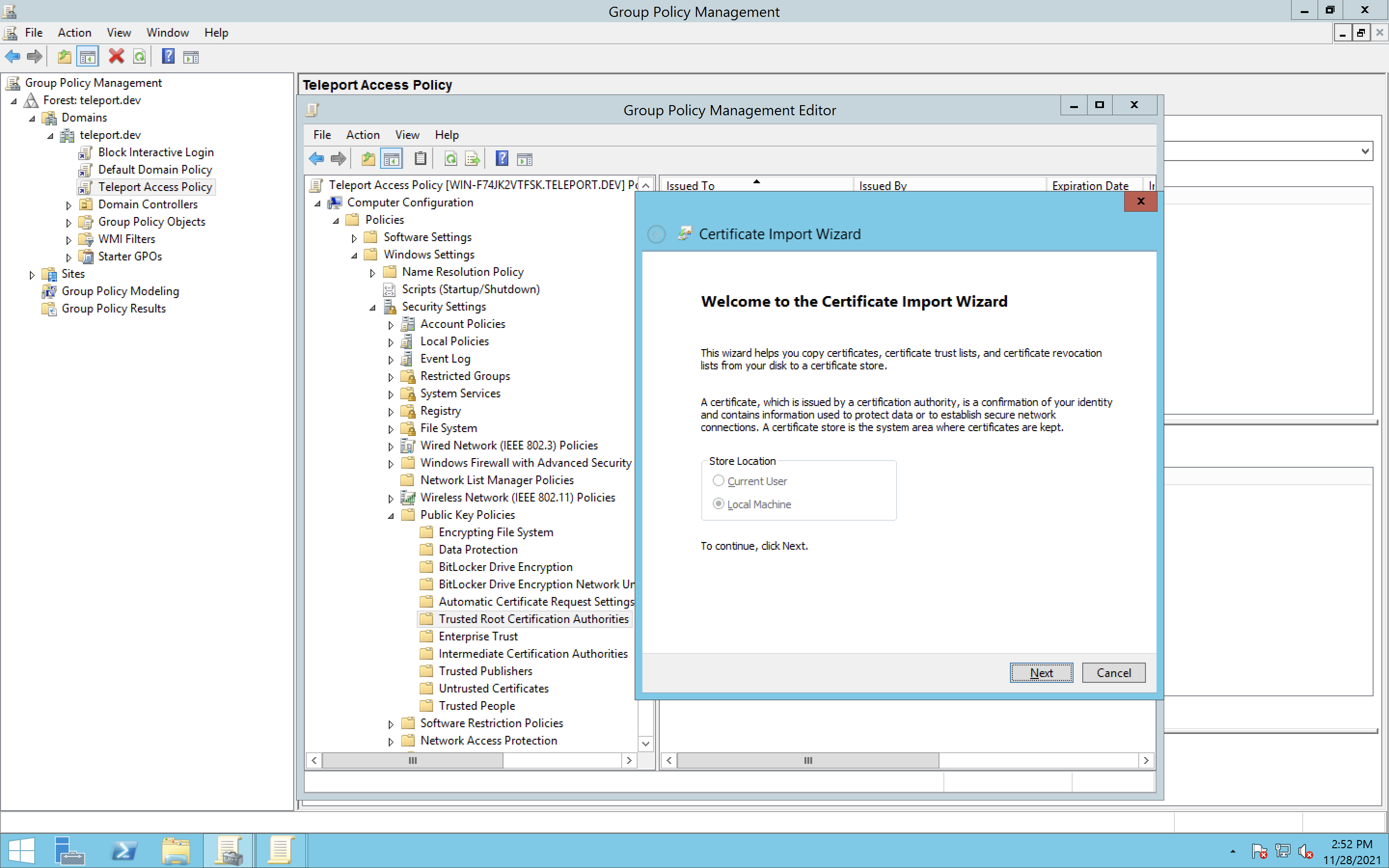This screenshot has width=1389, height=868.
Task: Click Next in Certificate Import Wizard
Action: pos(1041,672)
